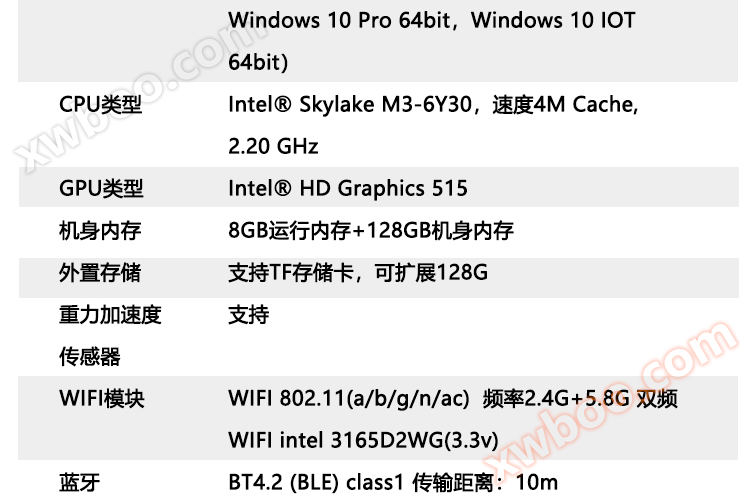Click the WIFI模块 row label

pos(102,399)
